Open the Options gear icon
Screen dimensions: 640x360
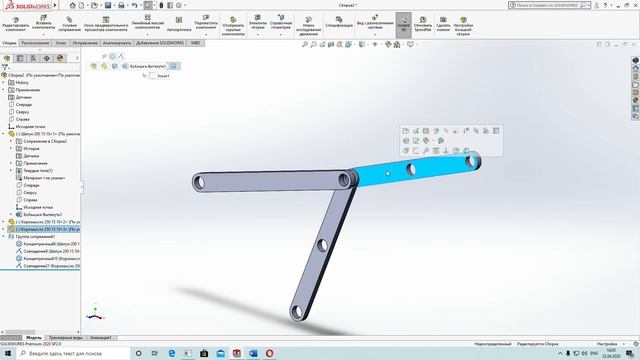pos(178,5)
